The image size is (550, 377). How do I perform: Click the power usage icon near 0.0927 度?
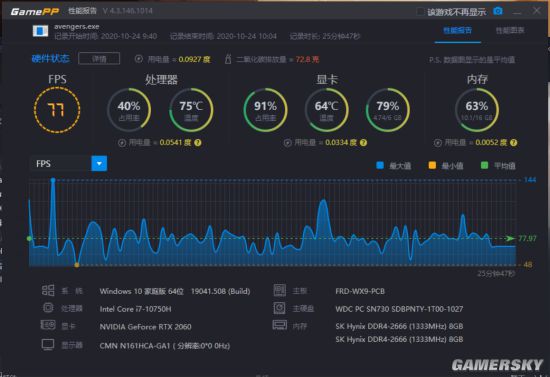pos(139,59)
